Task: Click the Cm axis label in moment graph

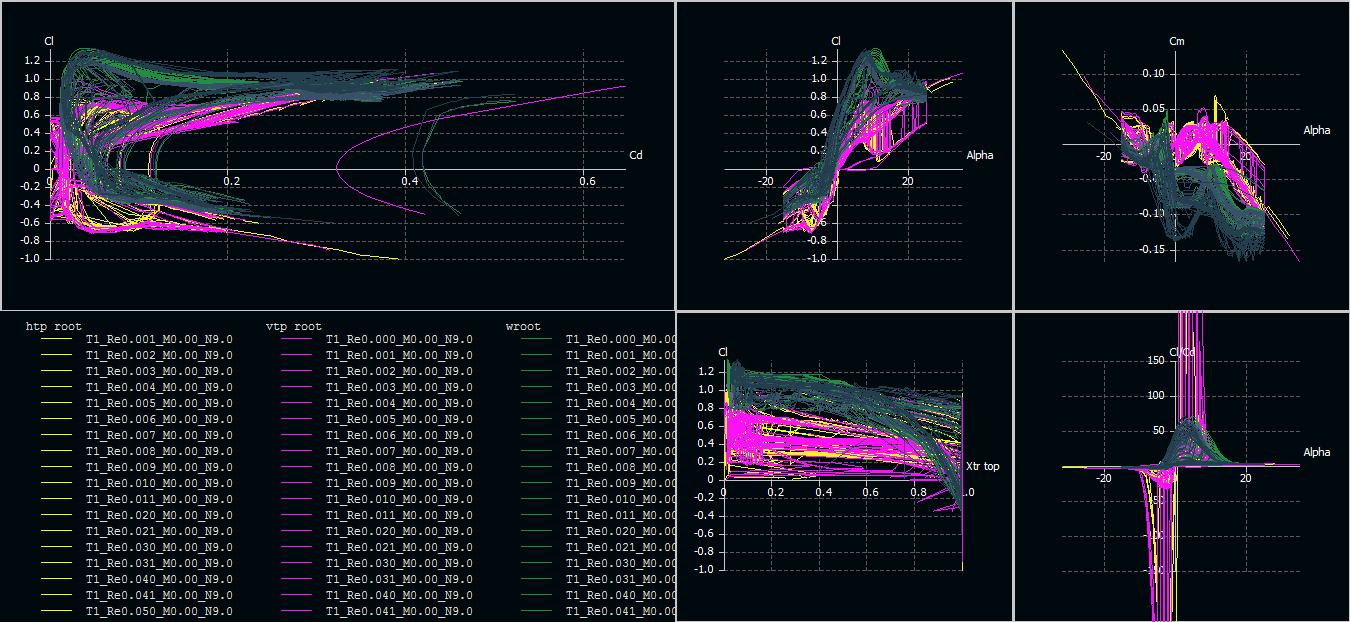Action: 1177,41
